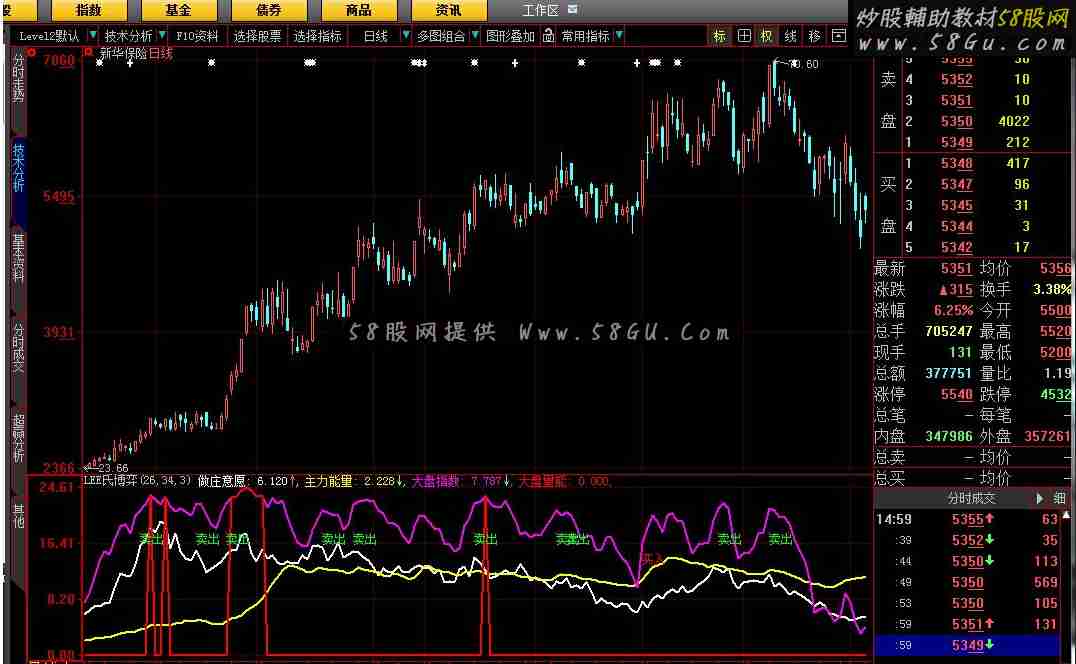Click the 新华保险日线 chart title
Screen dimensions: 1076x664
point(136,53)
